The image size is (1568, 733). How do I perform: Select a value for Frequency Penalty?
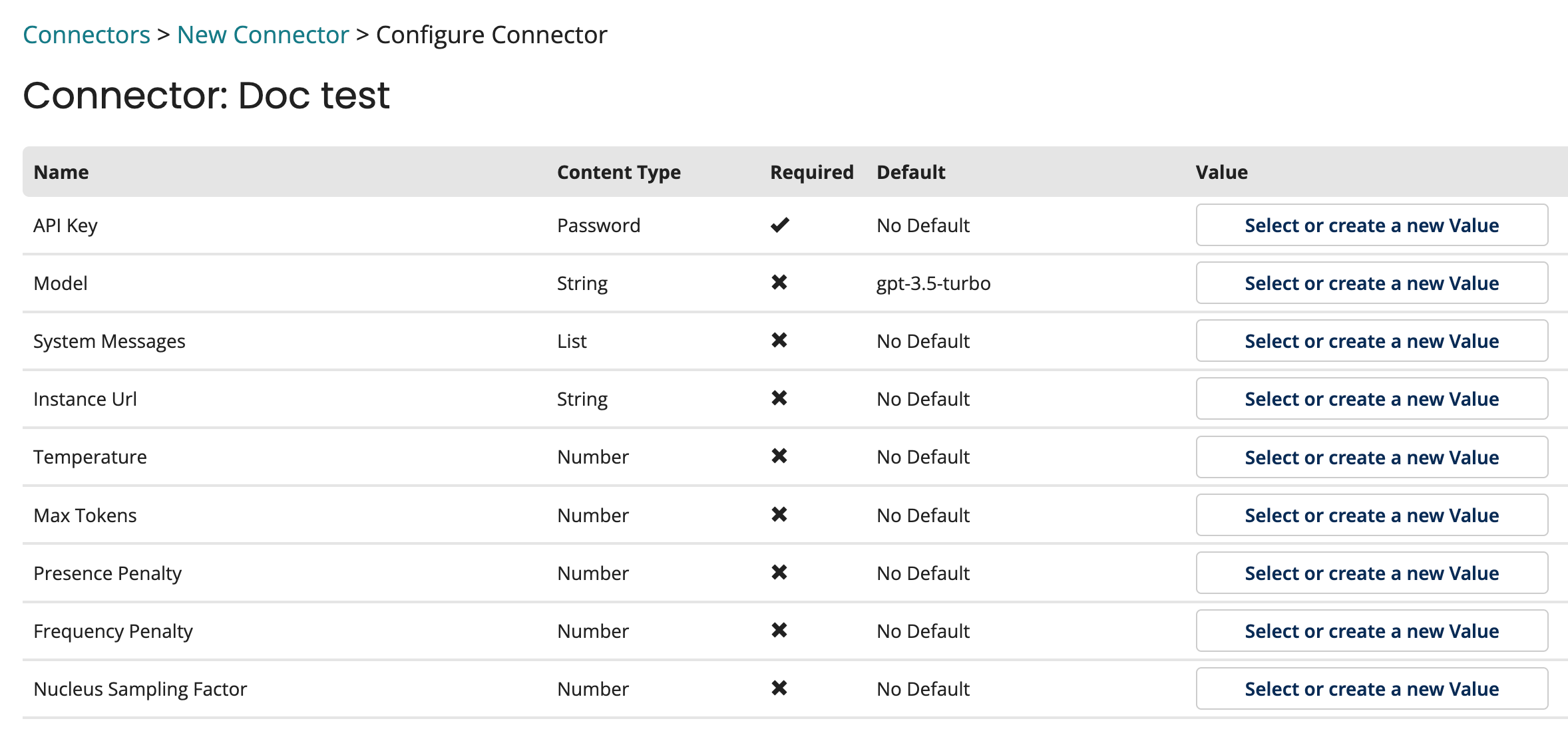coord(1372,631)
